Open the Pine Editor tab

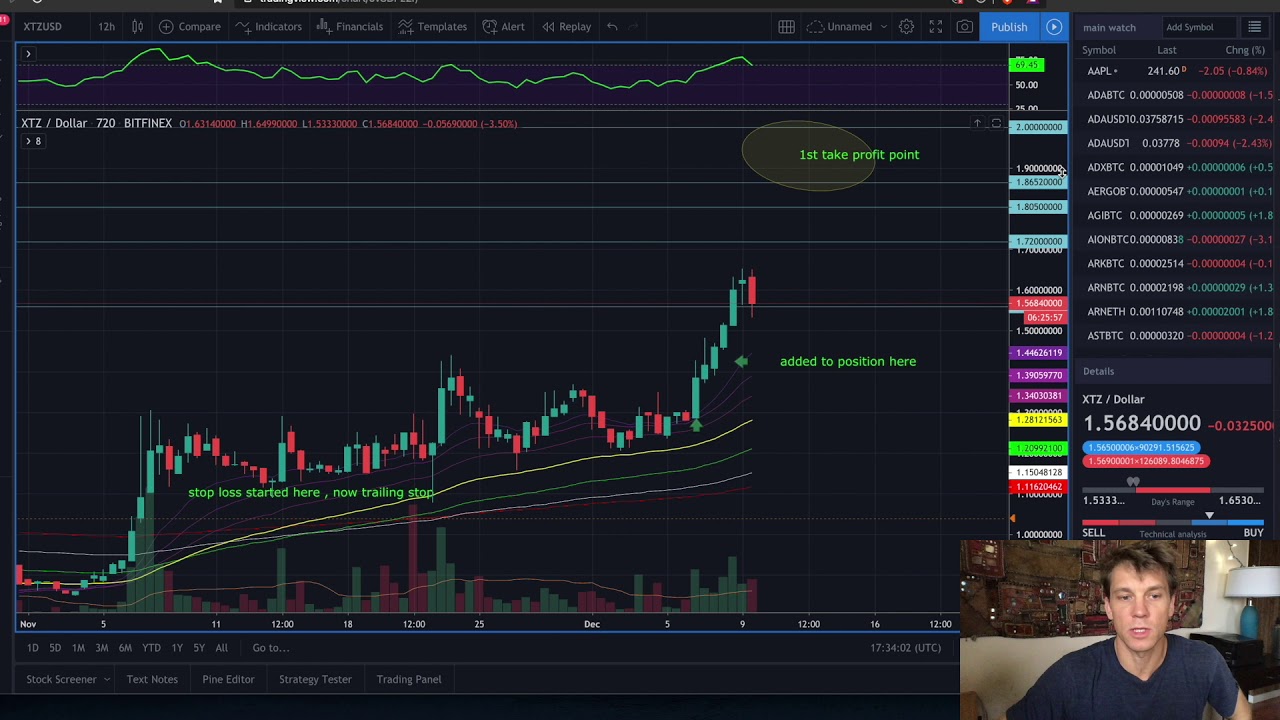[x=228, y=679]
